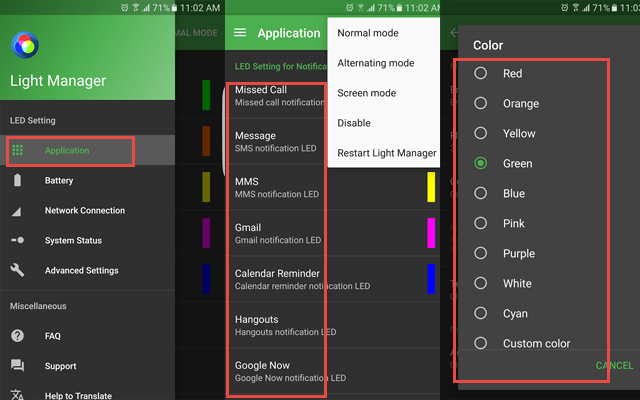Select the Red color radio button
640x400 pixels.
click(480, 73)
